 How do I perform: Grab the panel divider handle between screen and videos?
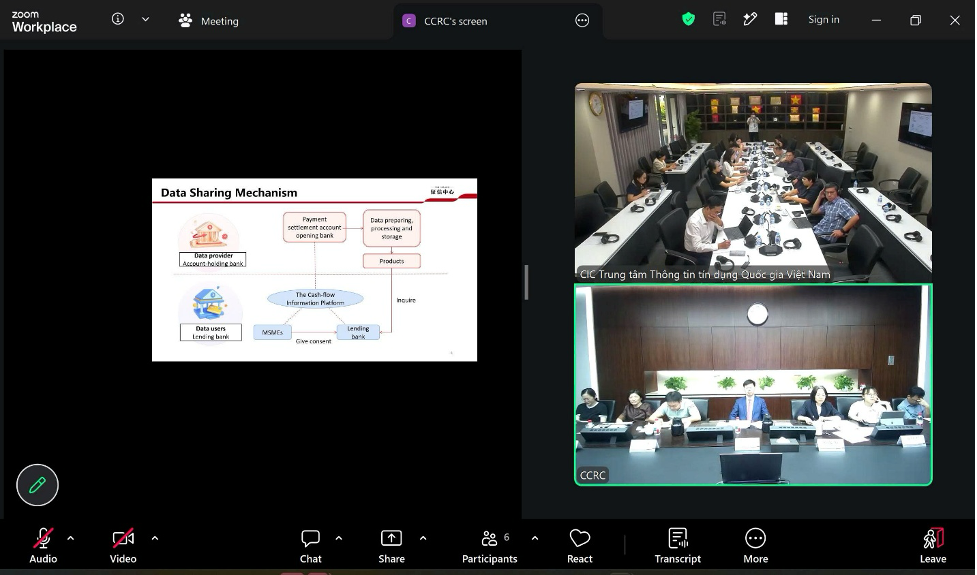tap(527, 282)
